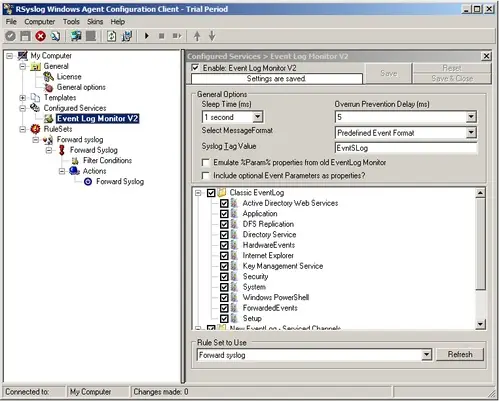Click the move up arrow icon
This screenshot has height=401, width=499.
tap(197, 36)
